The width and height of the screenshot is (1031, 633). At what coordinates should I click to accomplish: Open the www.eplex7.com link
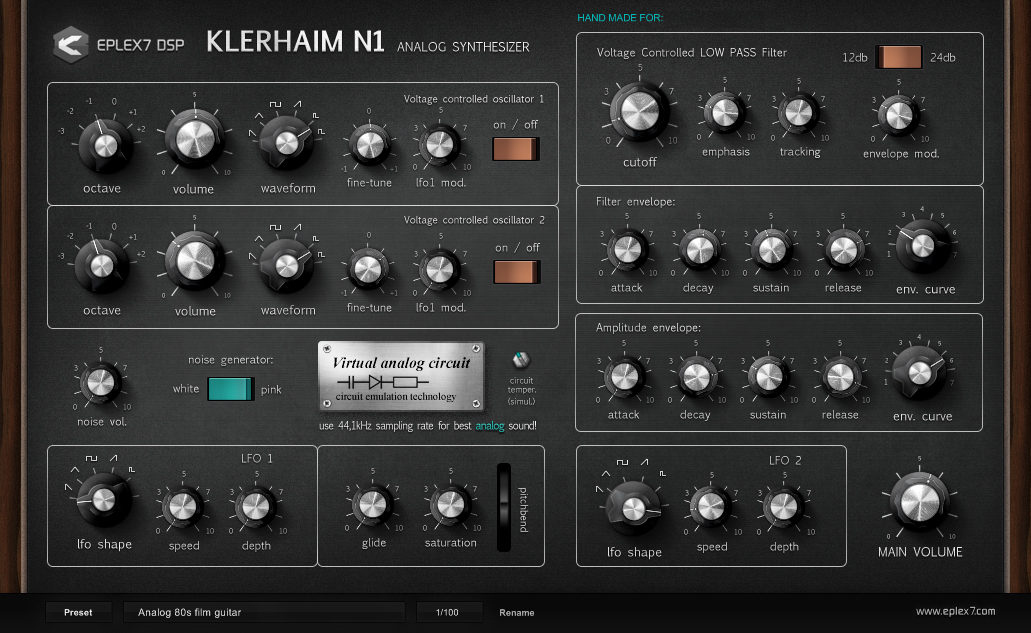(958, 611)
